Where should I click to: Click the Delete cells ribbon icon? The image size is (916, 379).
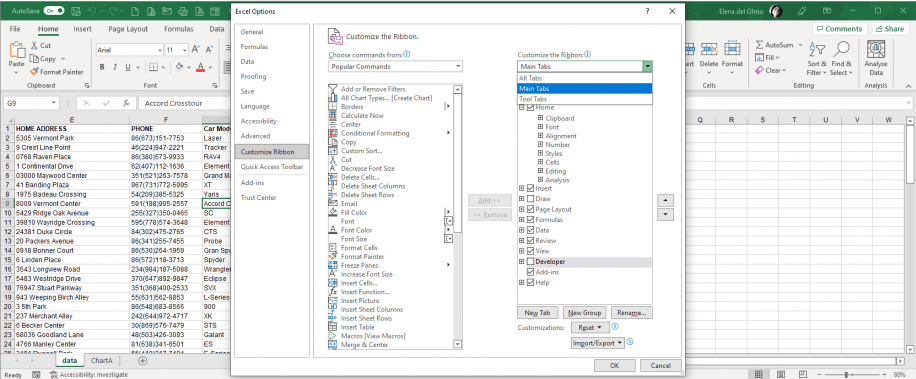click(709, 50)
